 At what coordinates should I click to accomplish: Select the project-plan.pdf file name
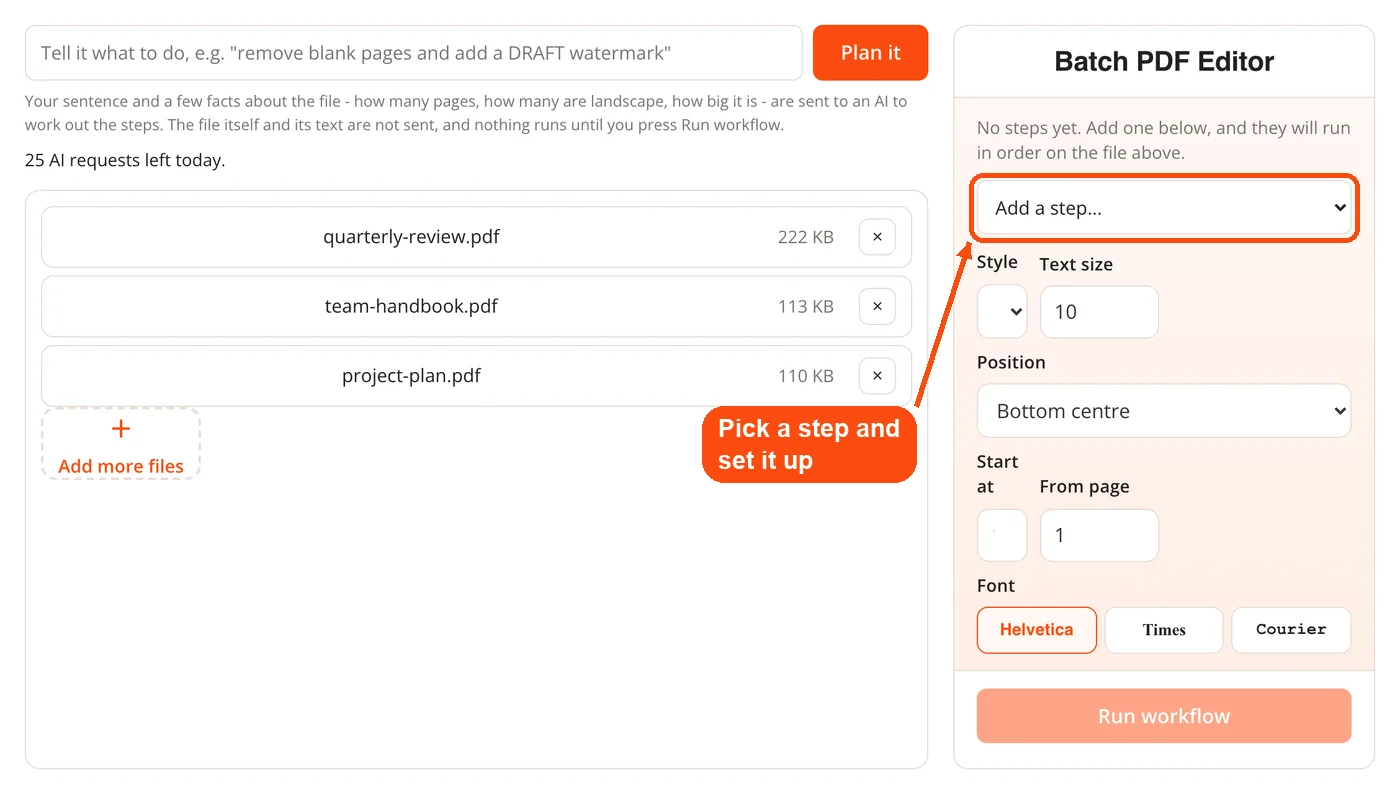pyautogui.click(x=411, y=376)
